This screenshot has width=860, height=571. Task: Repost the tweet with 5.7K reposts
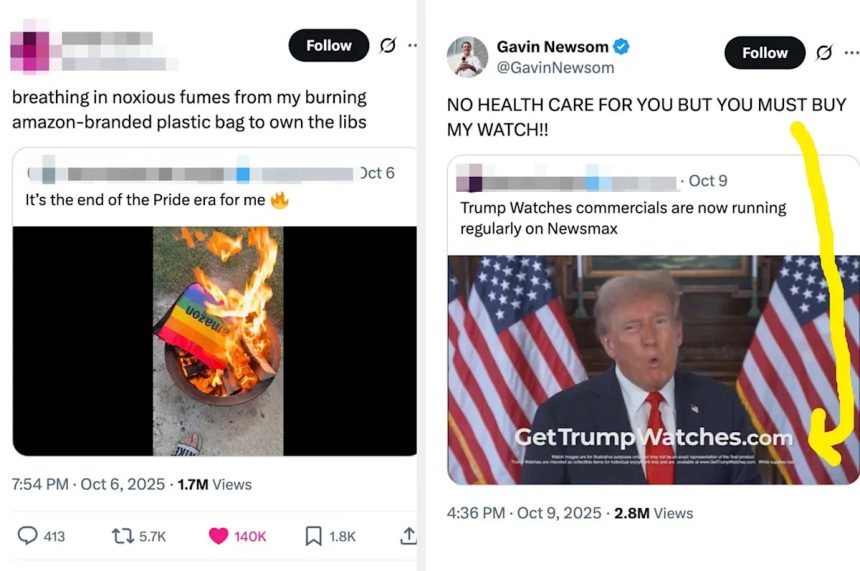[139, 536]
